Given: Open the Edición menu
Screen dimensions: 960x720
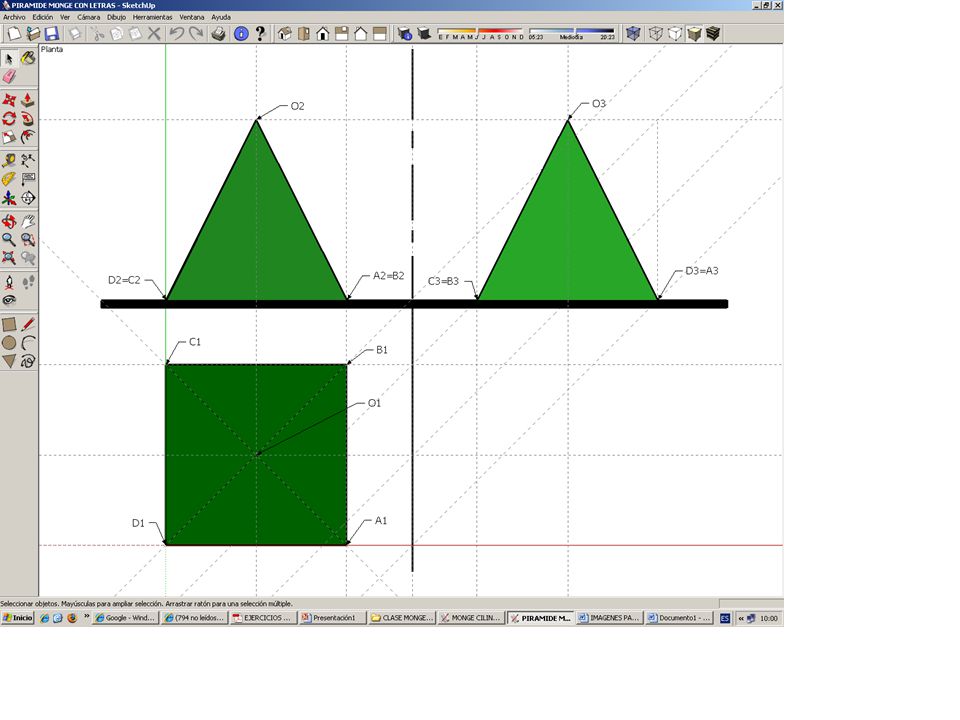Looking at the screenshot, I should pos(43,17).
